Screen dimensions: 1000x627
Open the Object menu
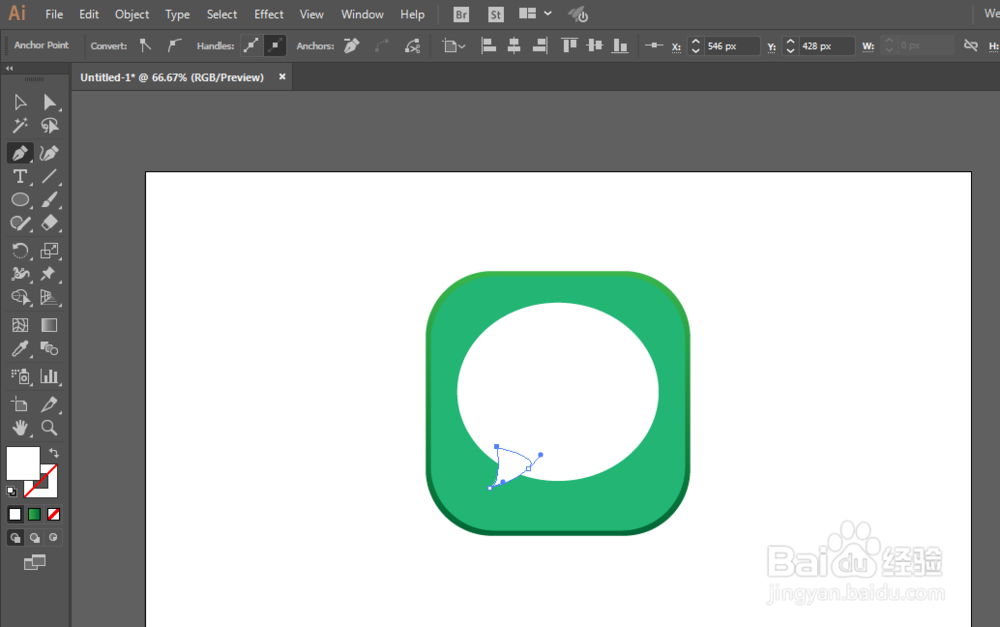[x=132, y=14]
